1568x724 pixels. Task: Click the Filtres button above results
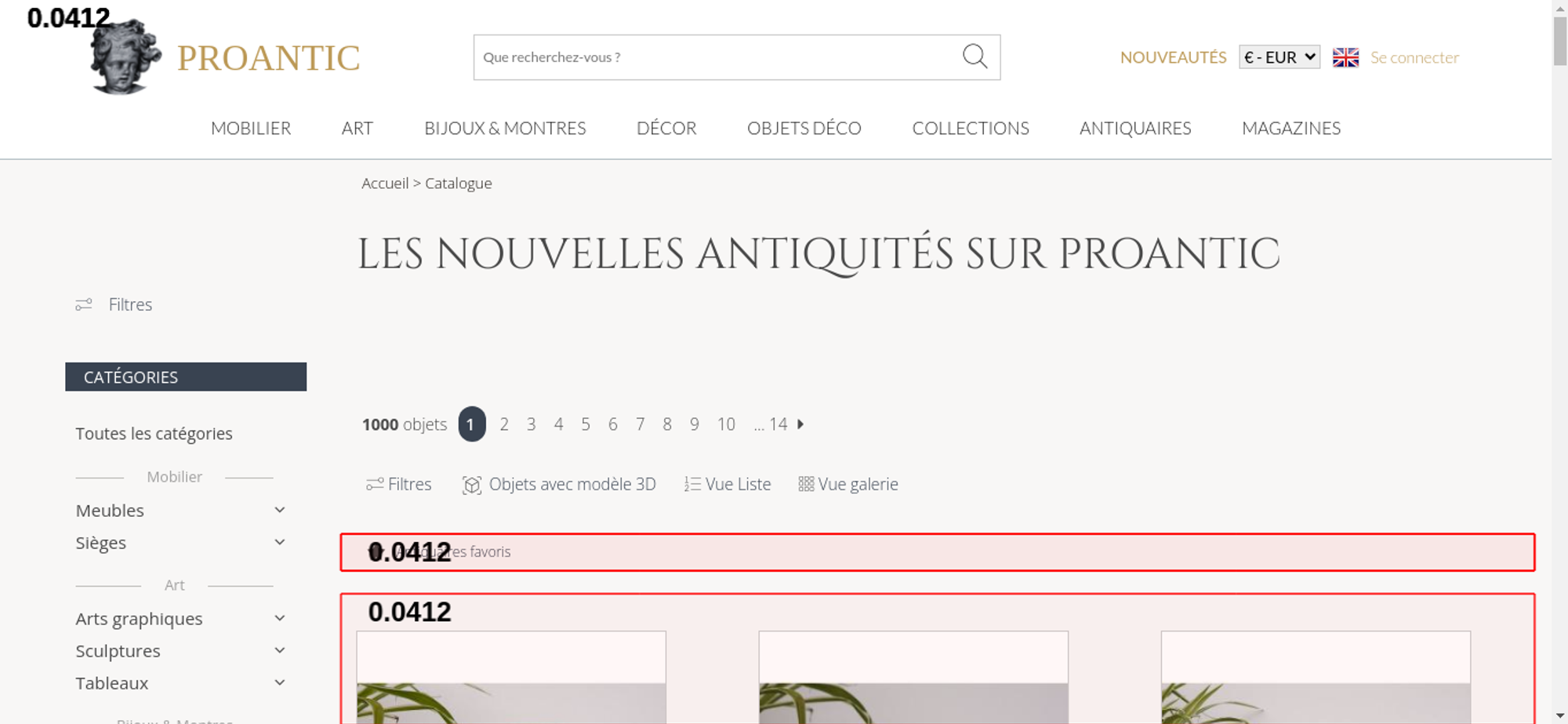398,484
